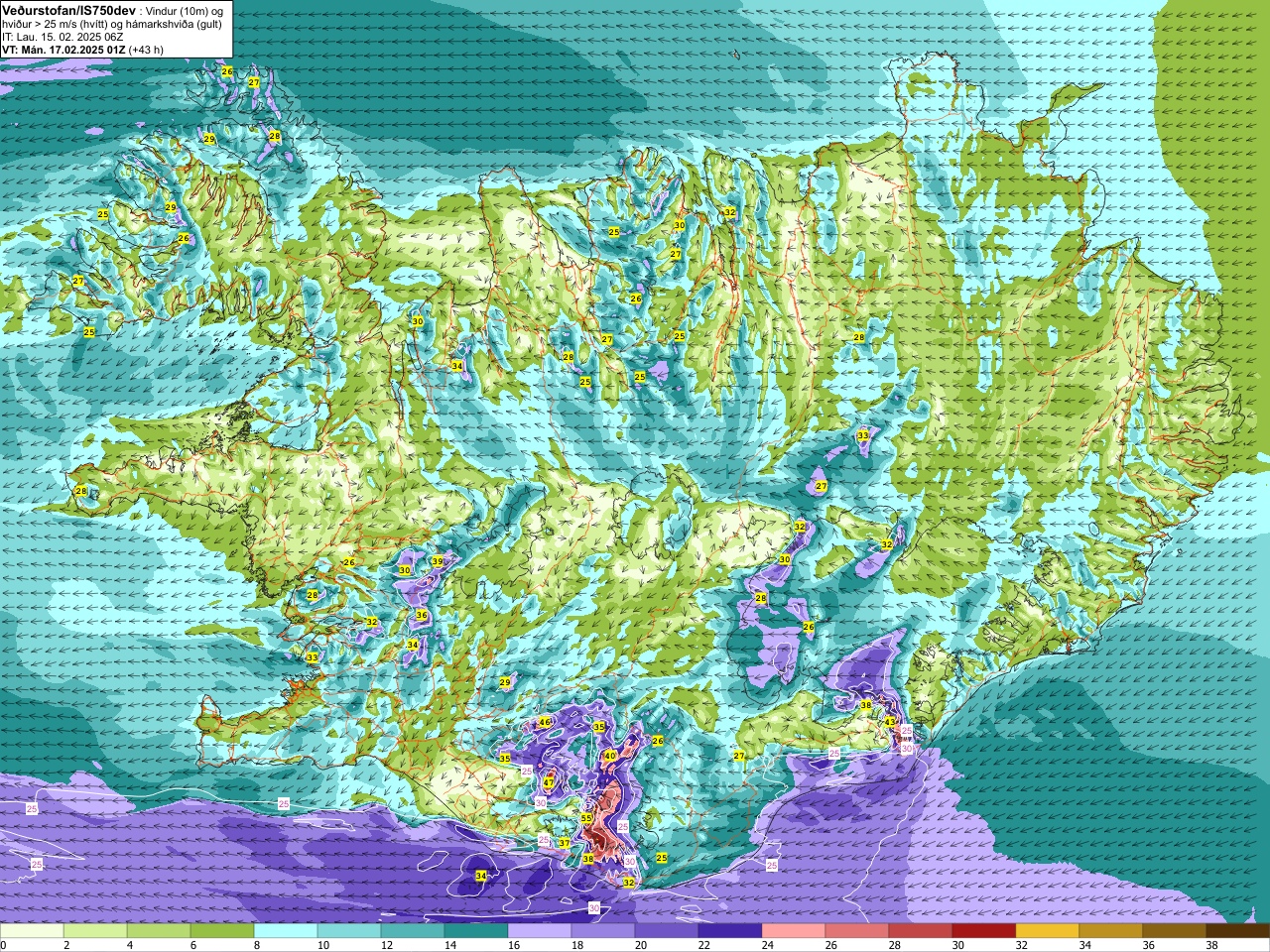Click the 0–2 m/s pale cream legend swatch
Screen dimensions: 1270x952
point(32,931)
